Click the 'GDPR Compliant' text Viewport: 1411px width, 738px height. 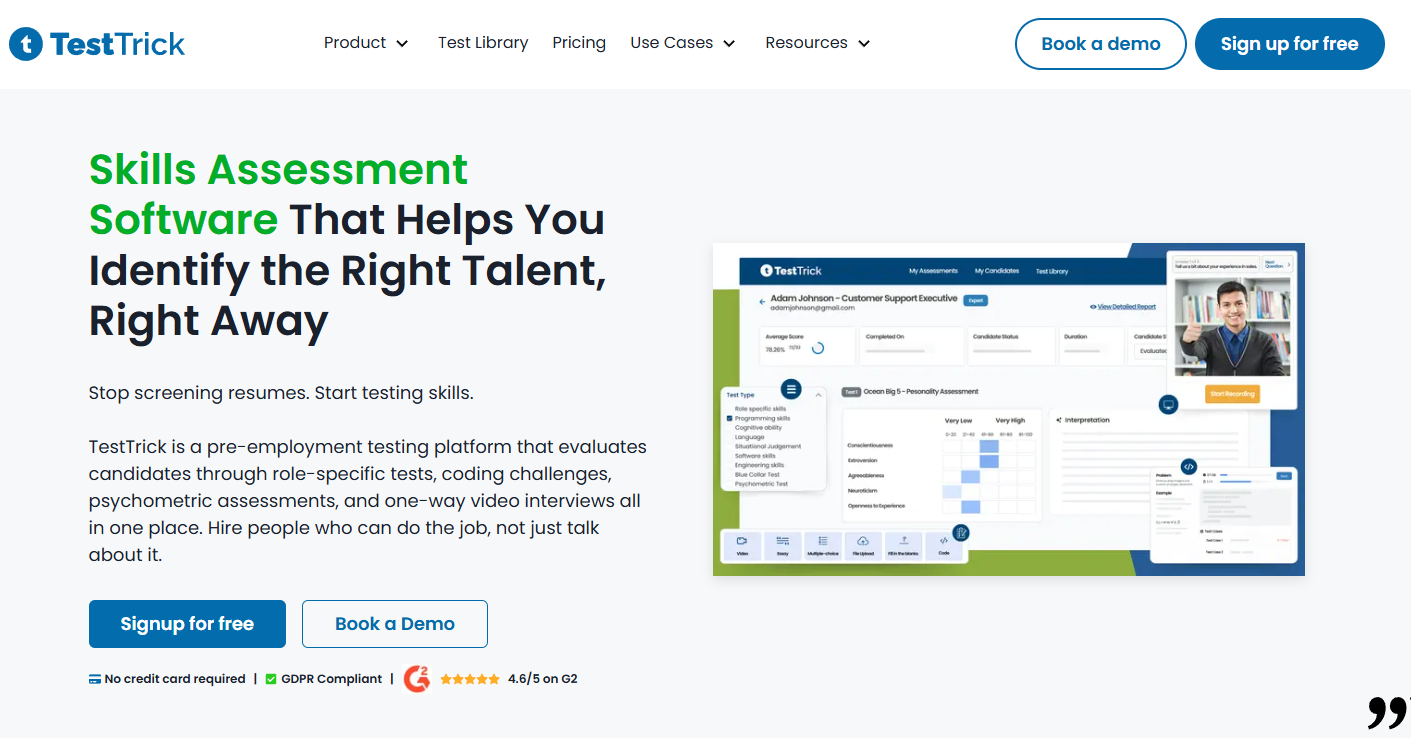pos(332,679)
